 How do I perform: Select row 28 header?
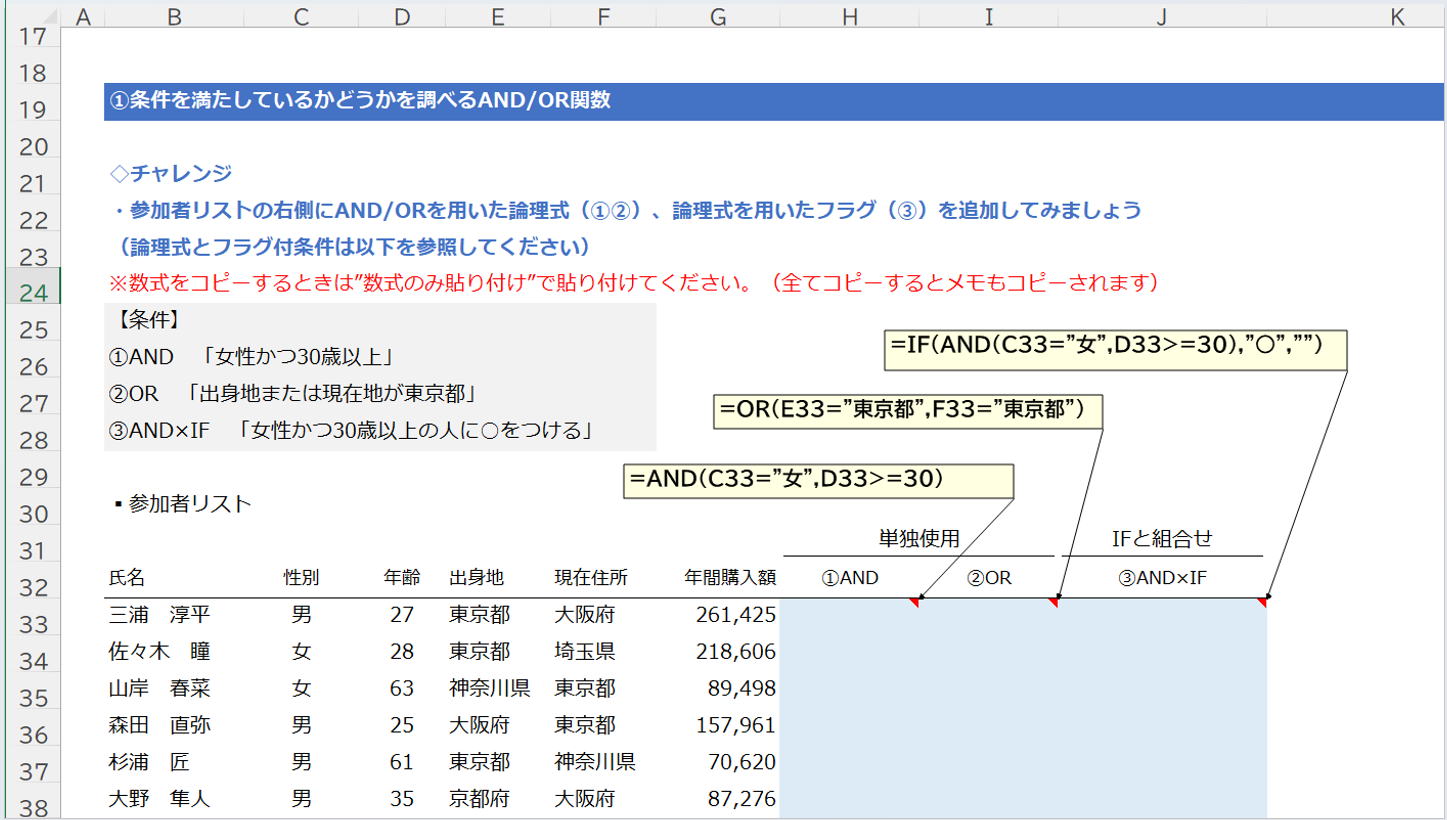click(31, 440)
